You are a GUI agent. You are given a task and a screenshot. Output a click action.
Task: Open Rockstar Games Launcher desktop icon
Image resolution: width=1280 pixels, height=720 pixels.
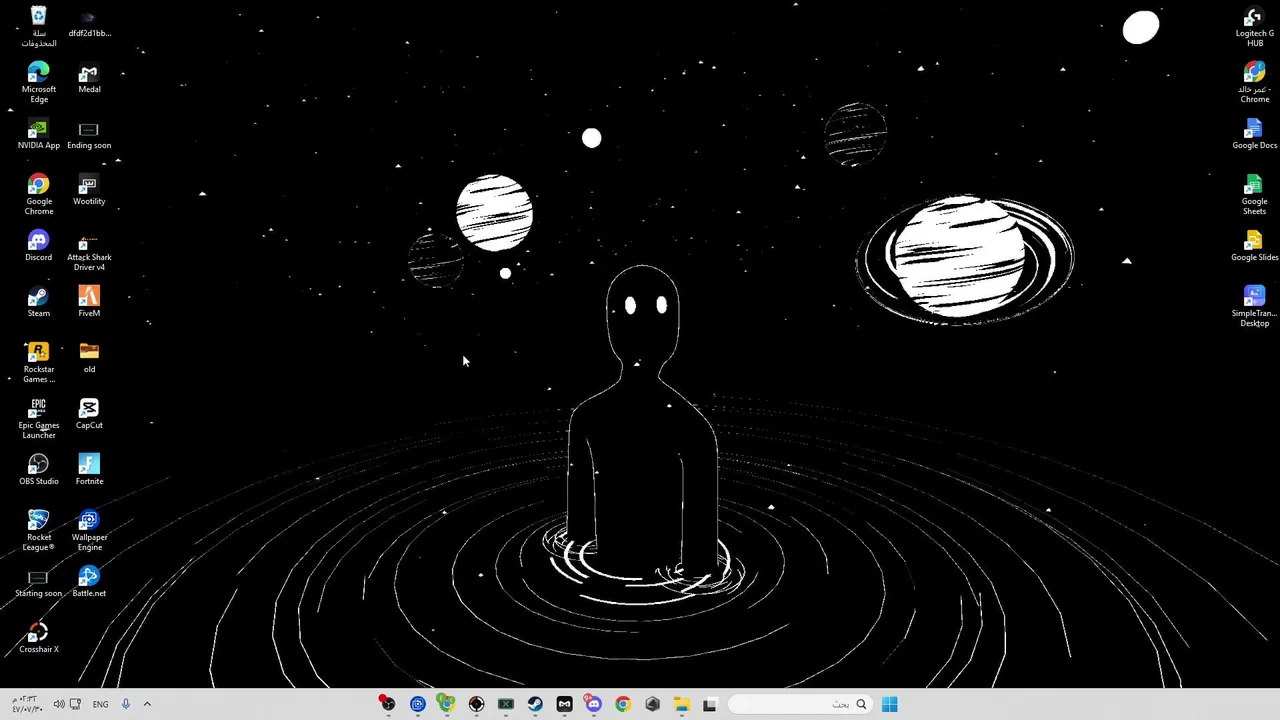pos(38,362)
